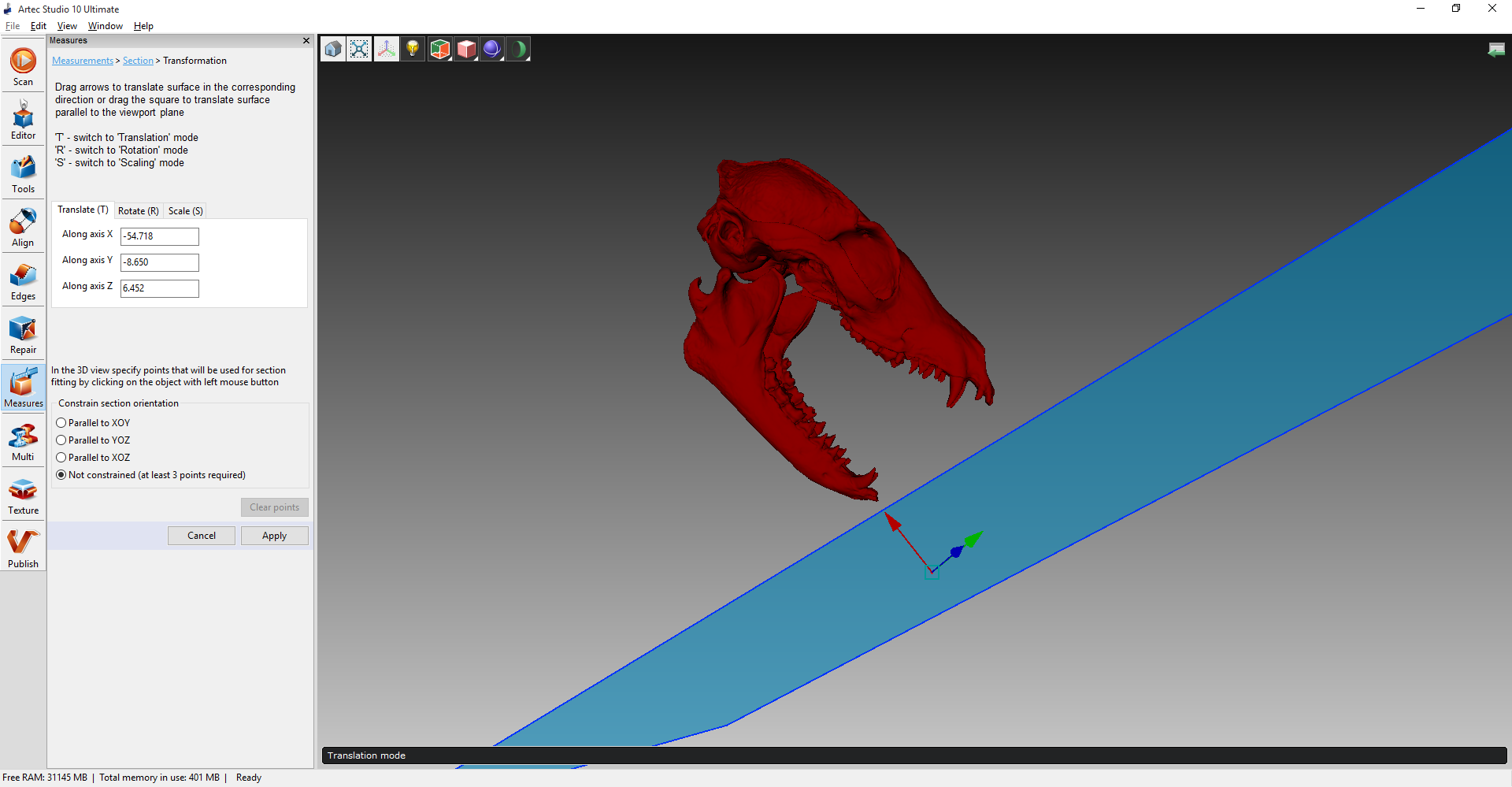Open the Texture panel

[23, 496]
